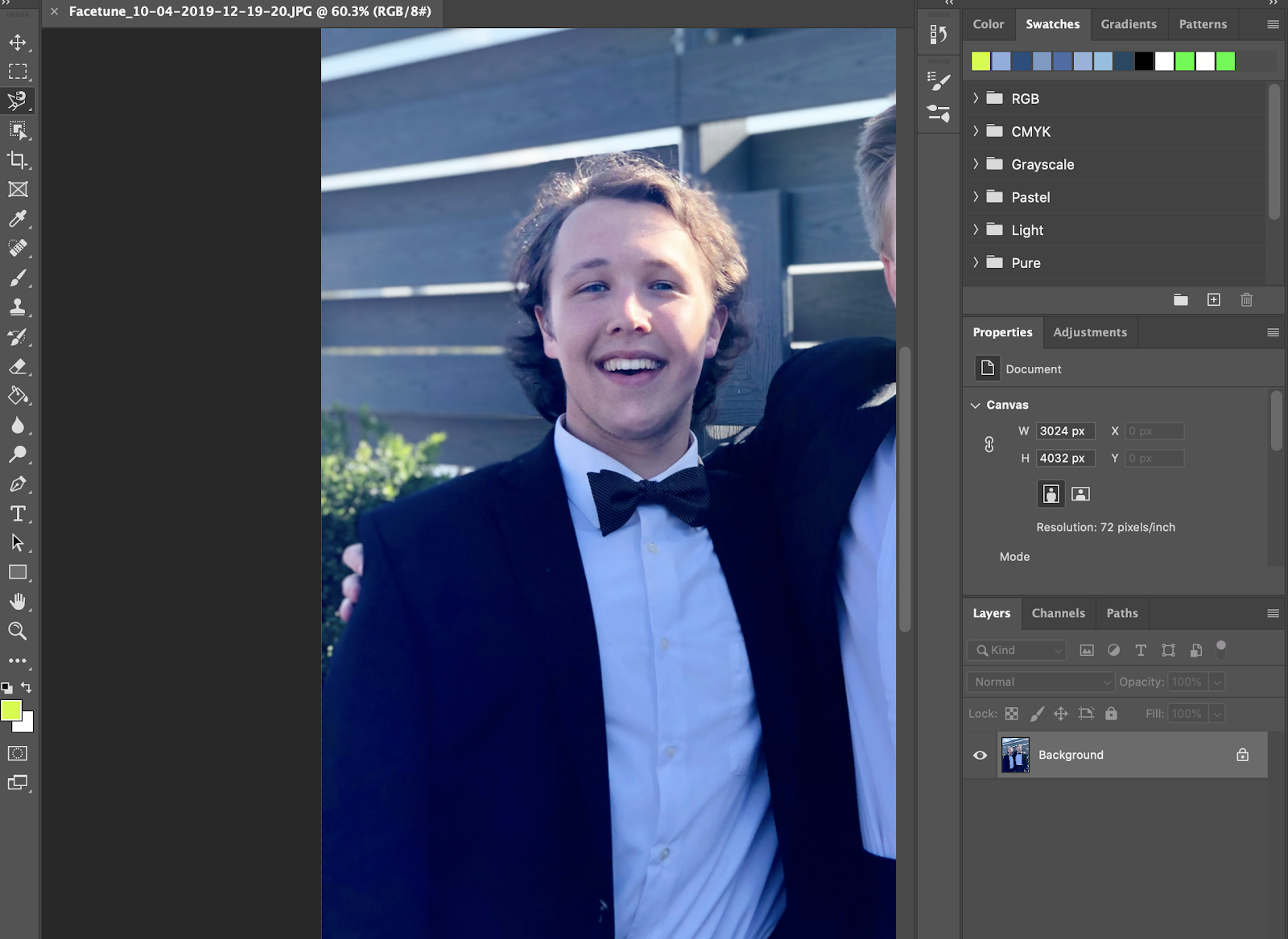Delete the selected swatch
The width and height of the screenshot is (1288, 939).
(1247, 300)
